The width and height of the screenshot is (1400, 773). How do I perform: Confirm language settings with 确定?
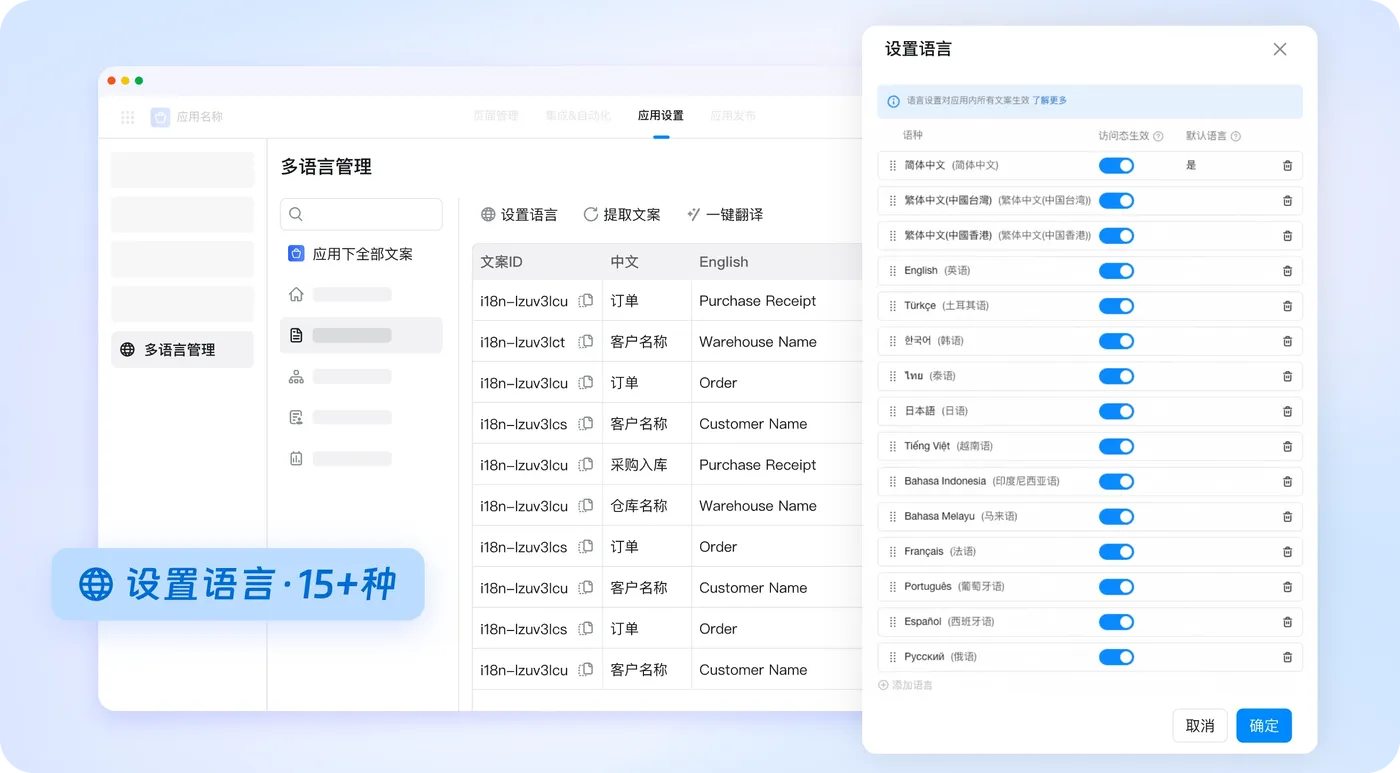(x=1264, y=726)
